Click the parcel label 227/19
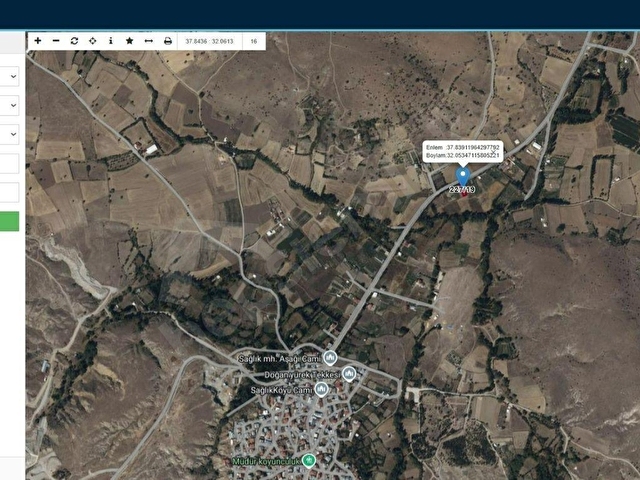Viewport: 640px width, 480px height. coord(462,189)
